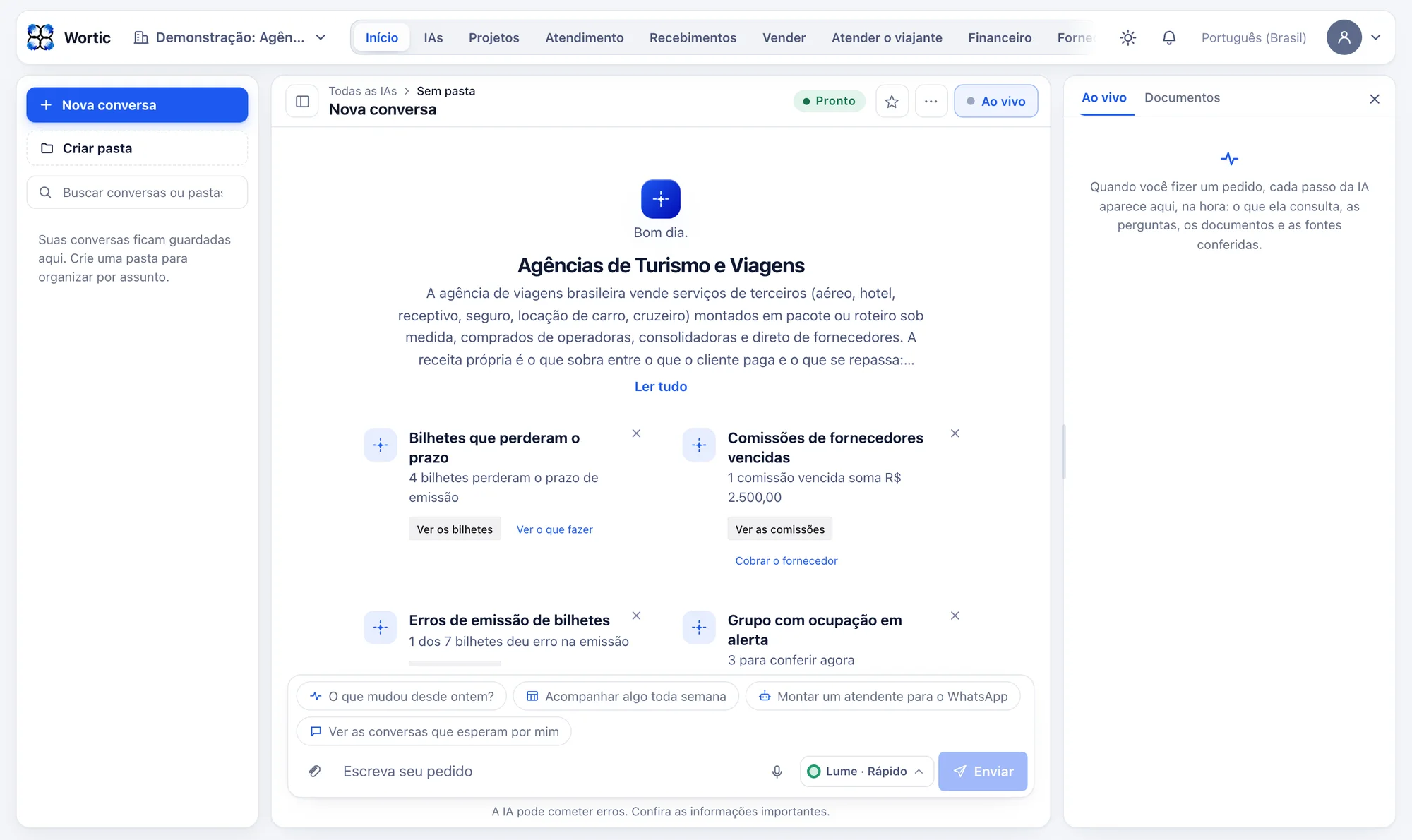This screenshot has height=840, width=1412.
Task: Open the Demonstração agency selector dropdown
Action: point(230,37)
